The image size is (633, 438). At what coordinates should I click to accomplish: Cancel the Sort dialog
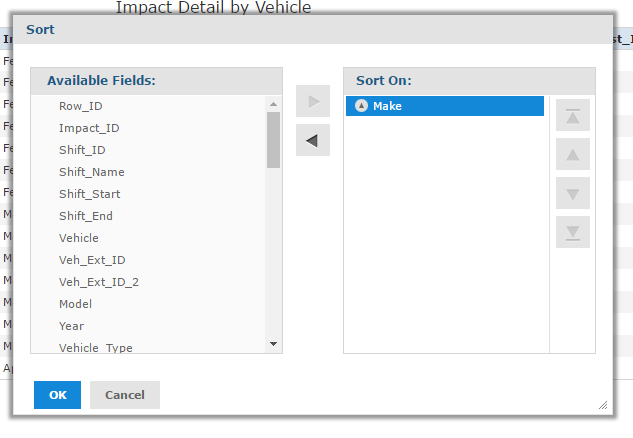coord(125,395)
